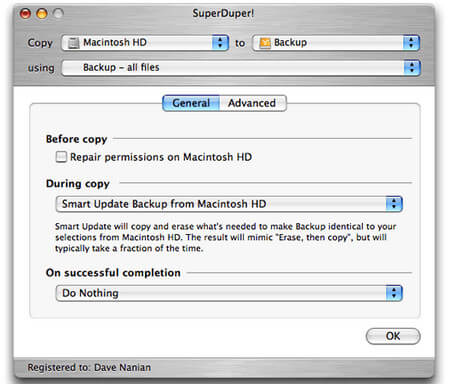Click the SuperDuper! window title bar
This screenshot has height=384, width=450.
pos(223,13)
